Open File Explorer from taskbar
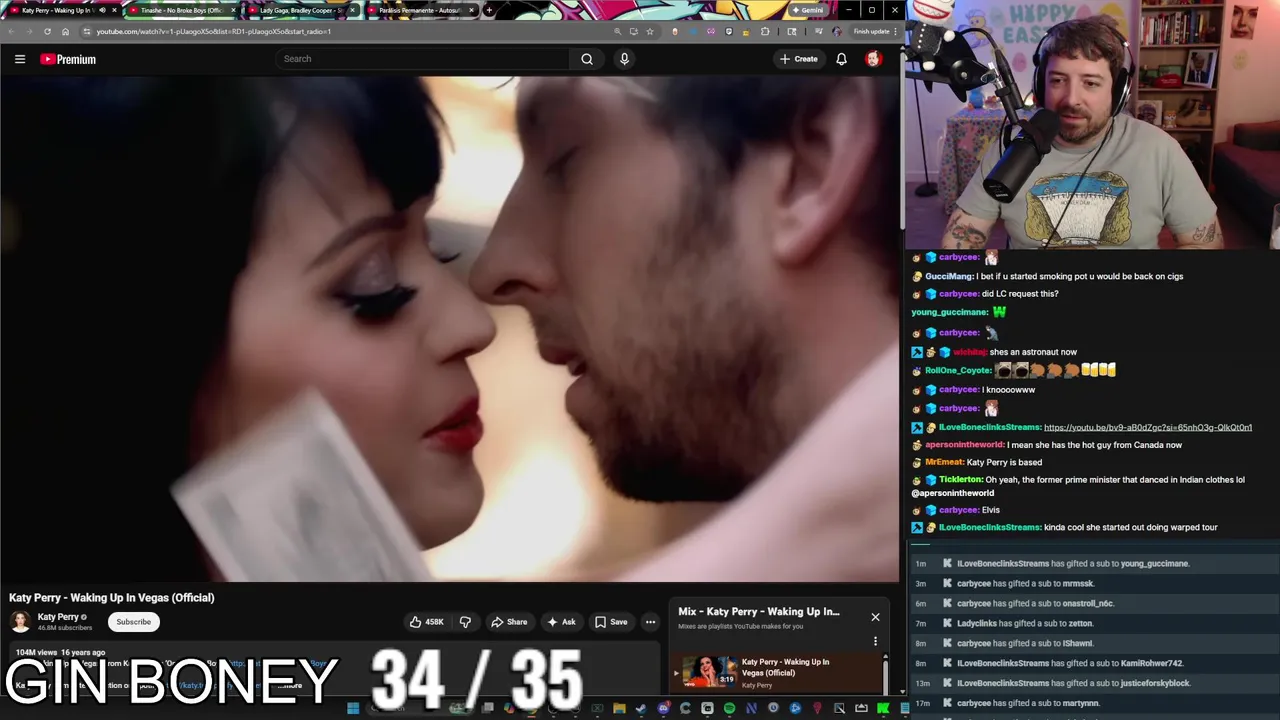Image resolution: width=1280 pixels, height=720 pixels. click(x=619, y=708)
